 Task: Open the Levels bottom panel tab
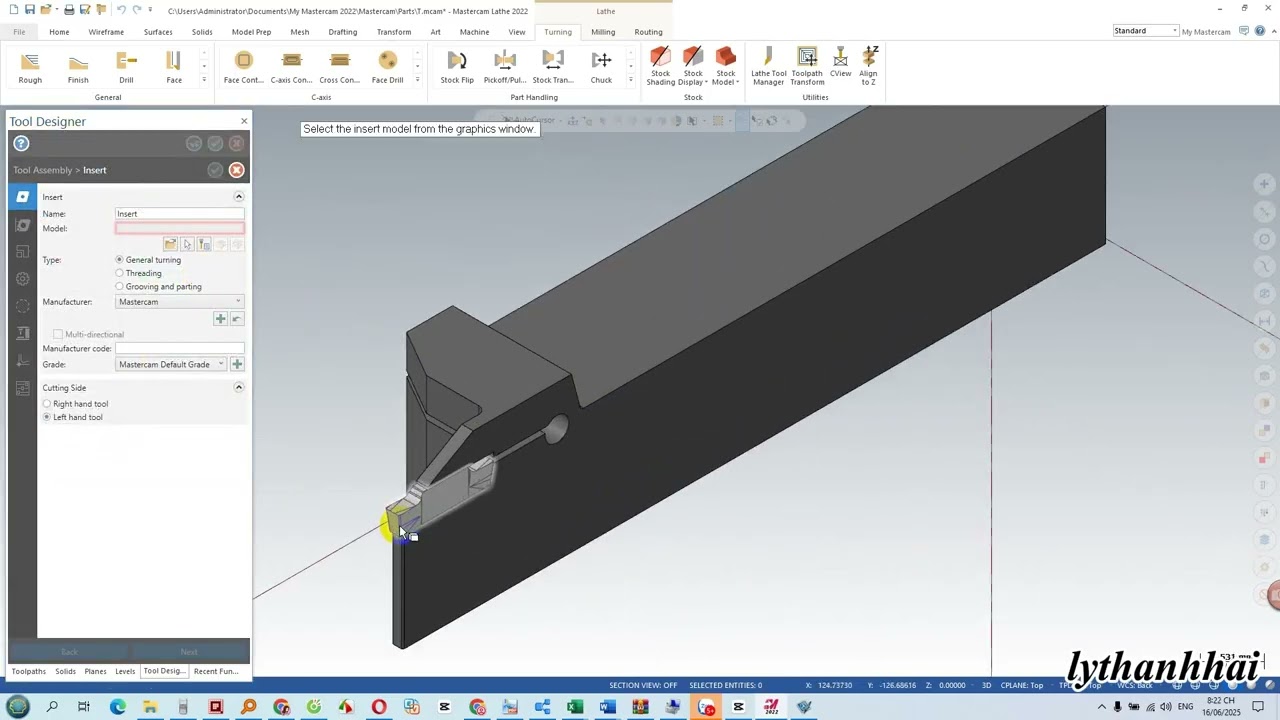point(125,671)
